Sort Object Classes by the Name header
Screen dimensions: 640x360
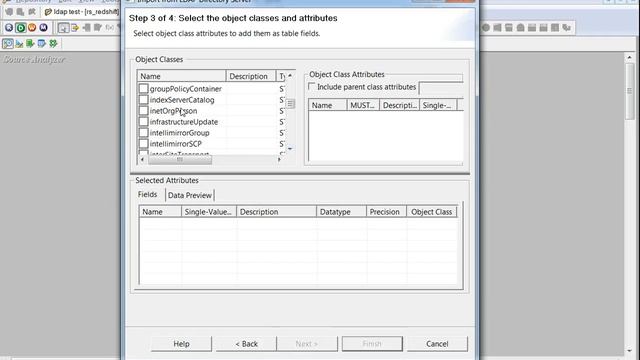pos(182,76)
